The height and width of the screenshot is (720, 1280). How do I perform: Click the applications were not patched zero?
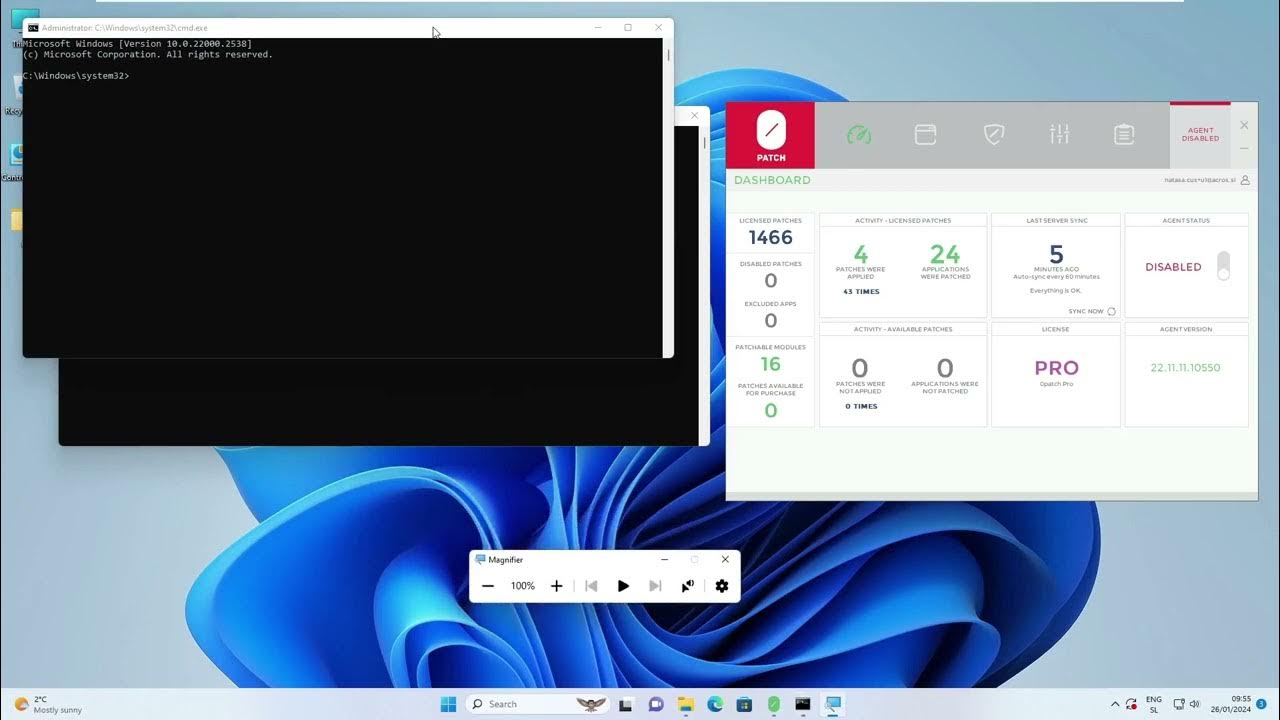pos(945,369)
